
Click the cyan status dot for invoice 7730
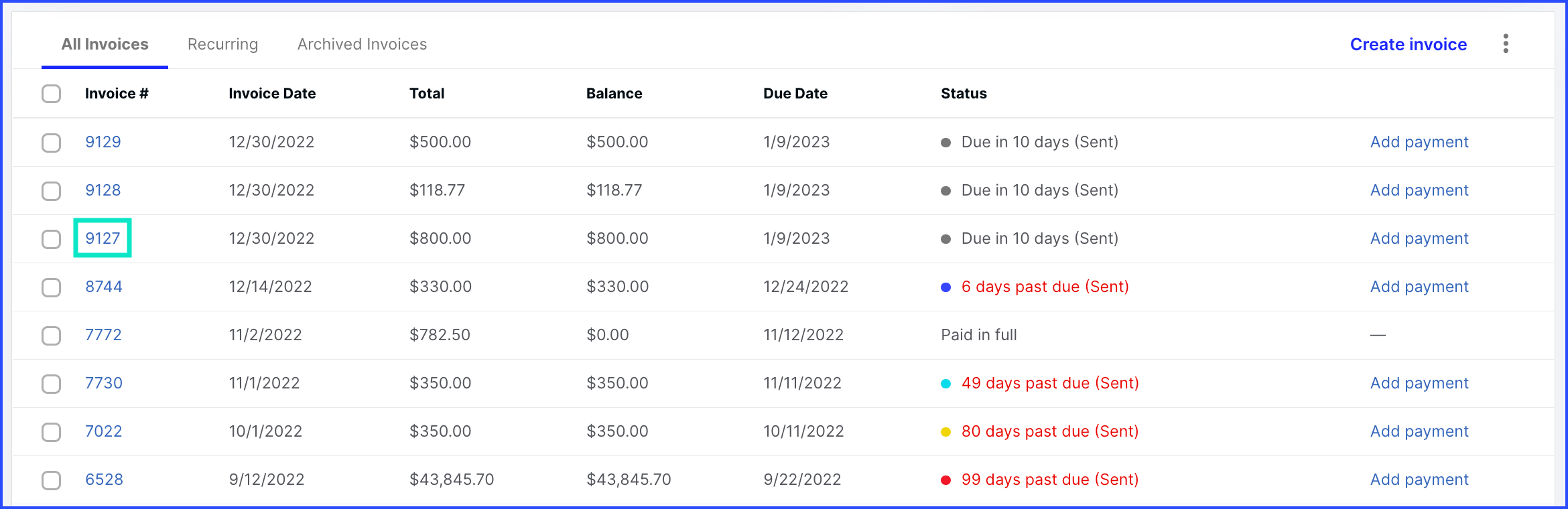[945, 384]
